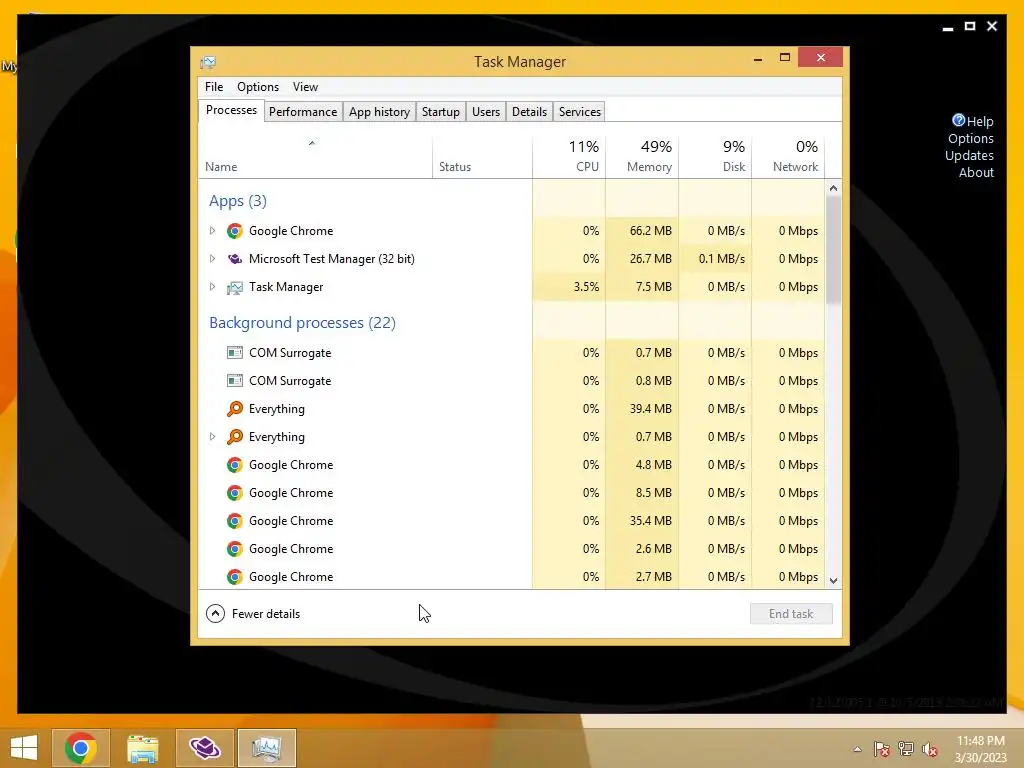Click the Everything icon with 39.4 MB memory

(234, 409)
